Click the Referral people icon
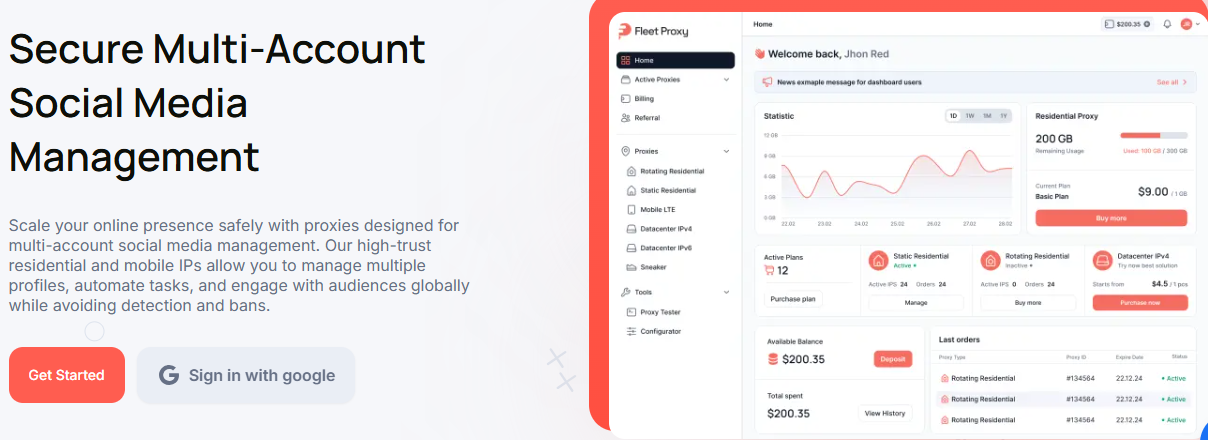This screenshot has width=1208, height=440. click(625, 118)
